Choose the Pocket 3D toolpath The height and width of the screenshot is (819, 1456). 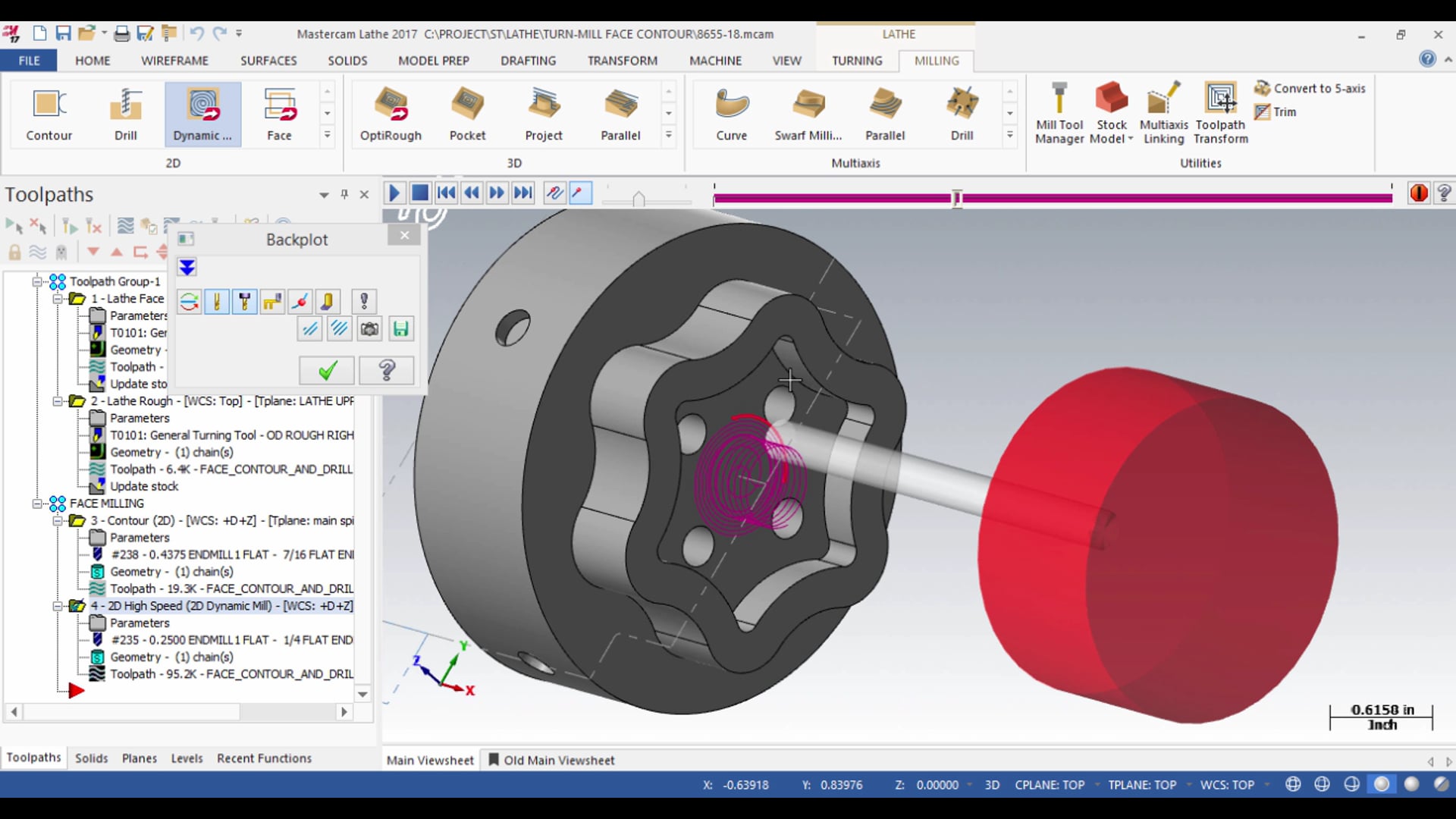point(467,115)
